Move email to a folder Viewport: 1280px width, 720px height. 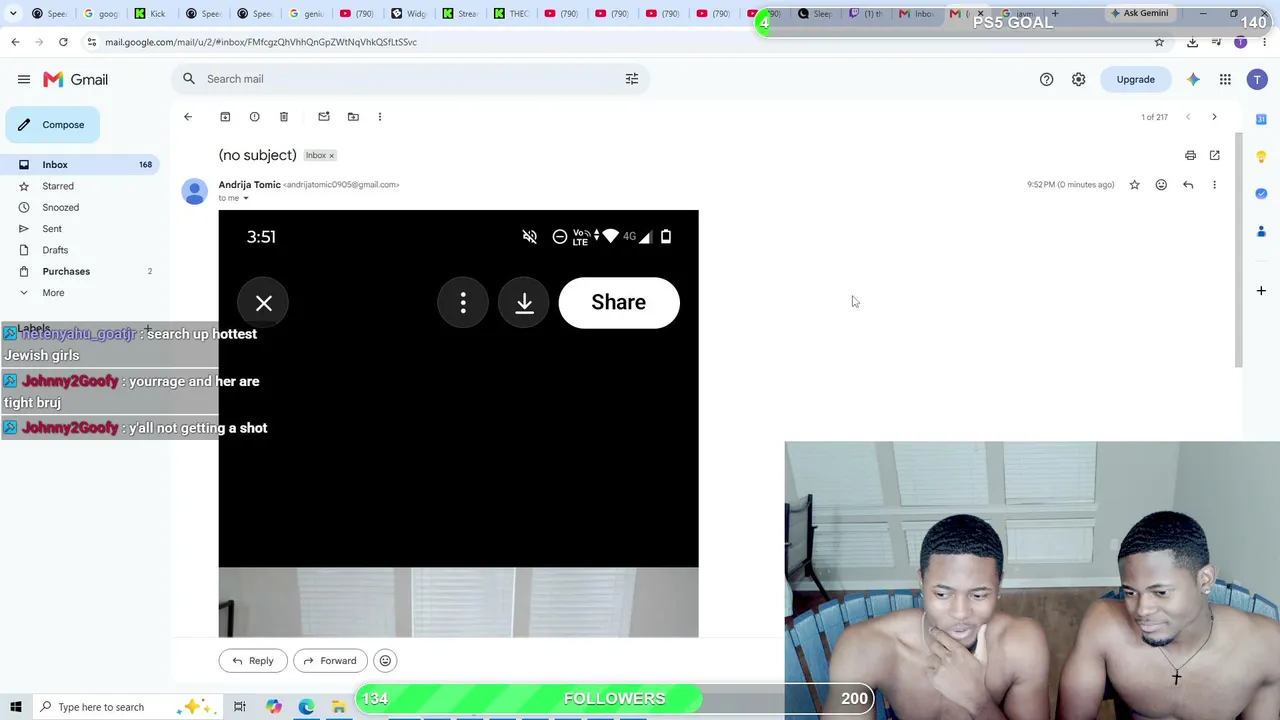tap(353, 117)
